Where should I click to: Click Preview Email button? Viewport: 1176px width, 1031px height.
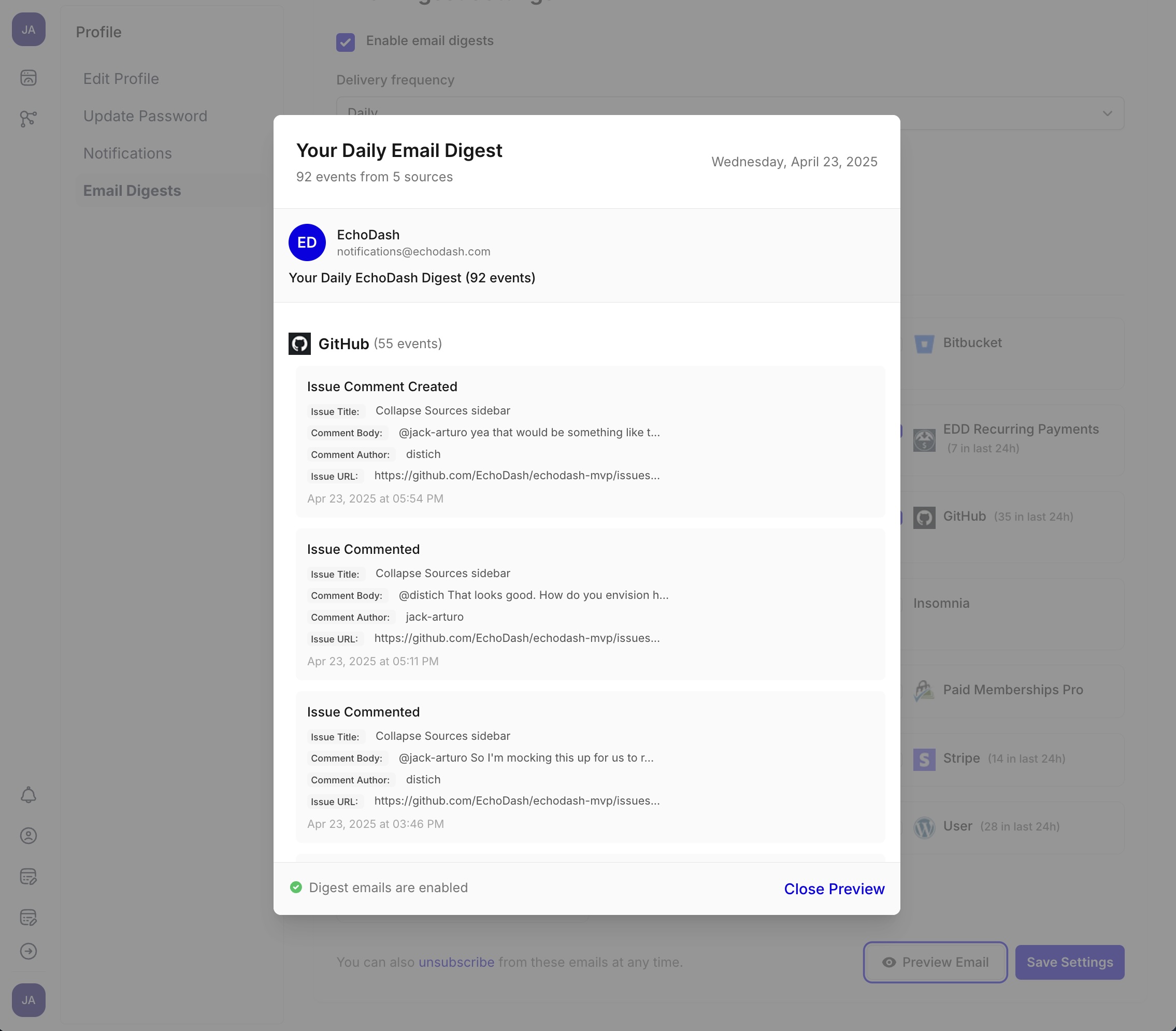[935, 962]
